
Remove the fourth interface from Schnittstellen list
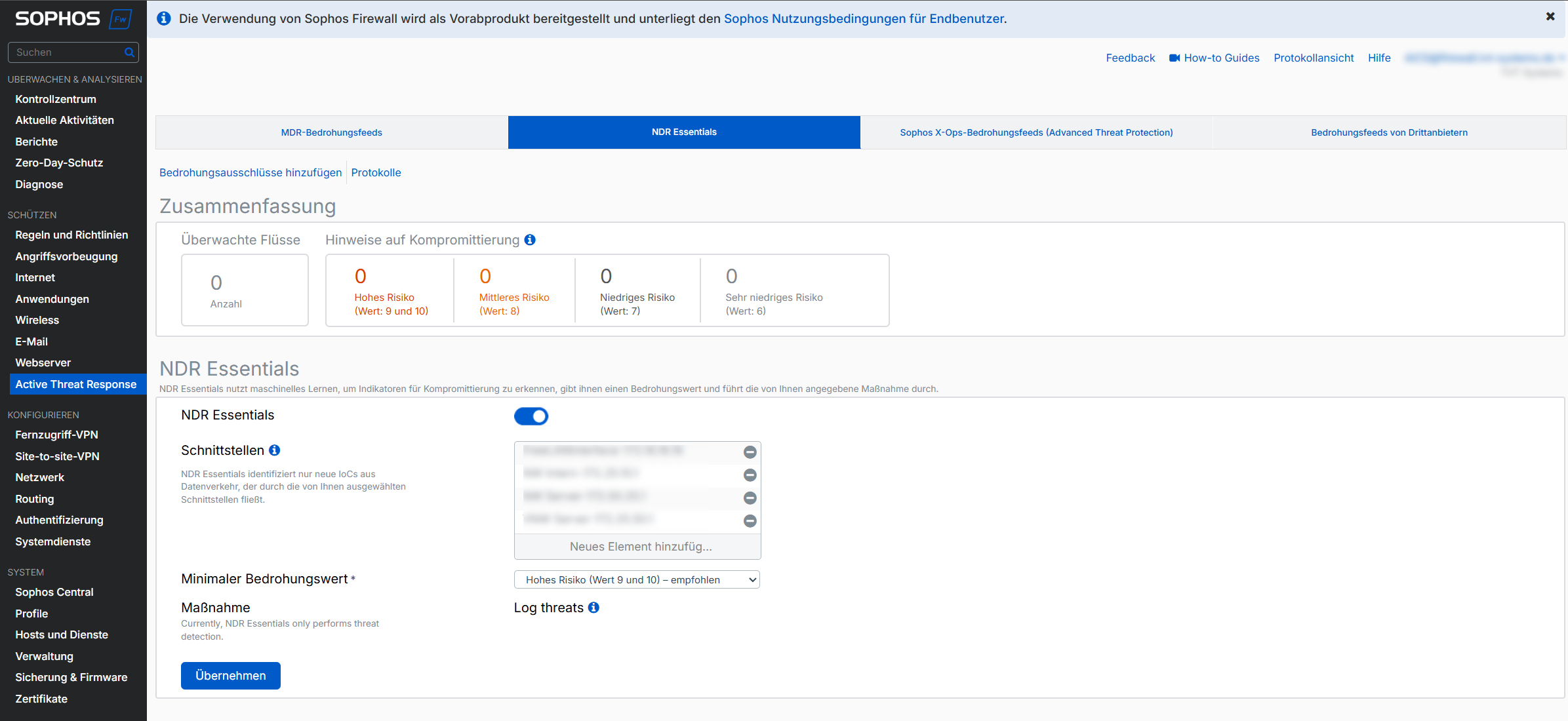pos(750,521)
